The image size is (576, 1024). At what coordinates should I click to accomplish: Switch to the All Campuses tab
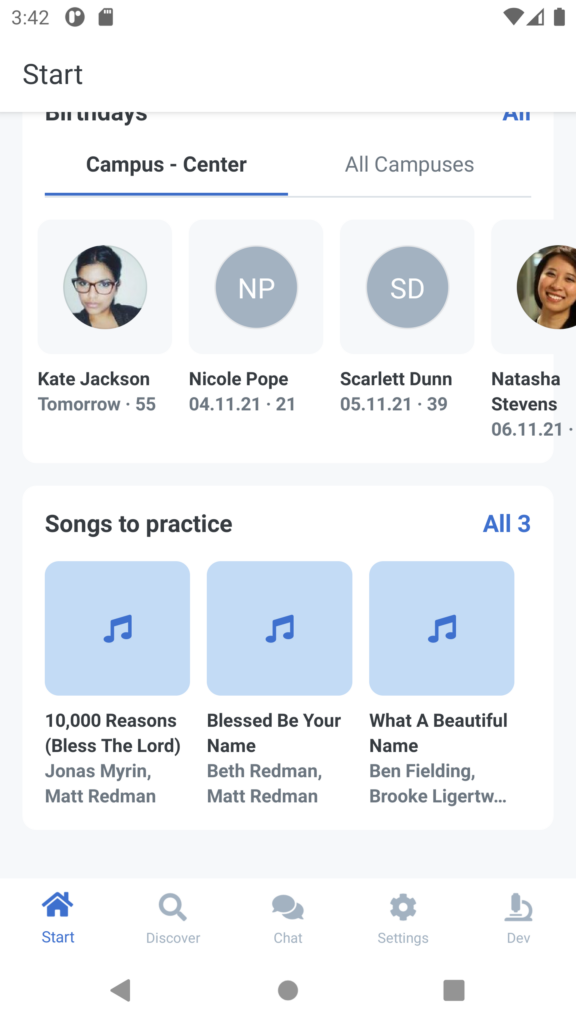coord(409,165)
